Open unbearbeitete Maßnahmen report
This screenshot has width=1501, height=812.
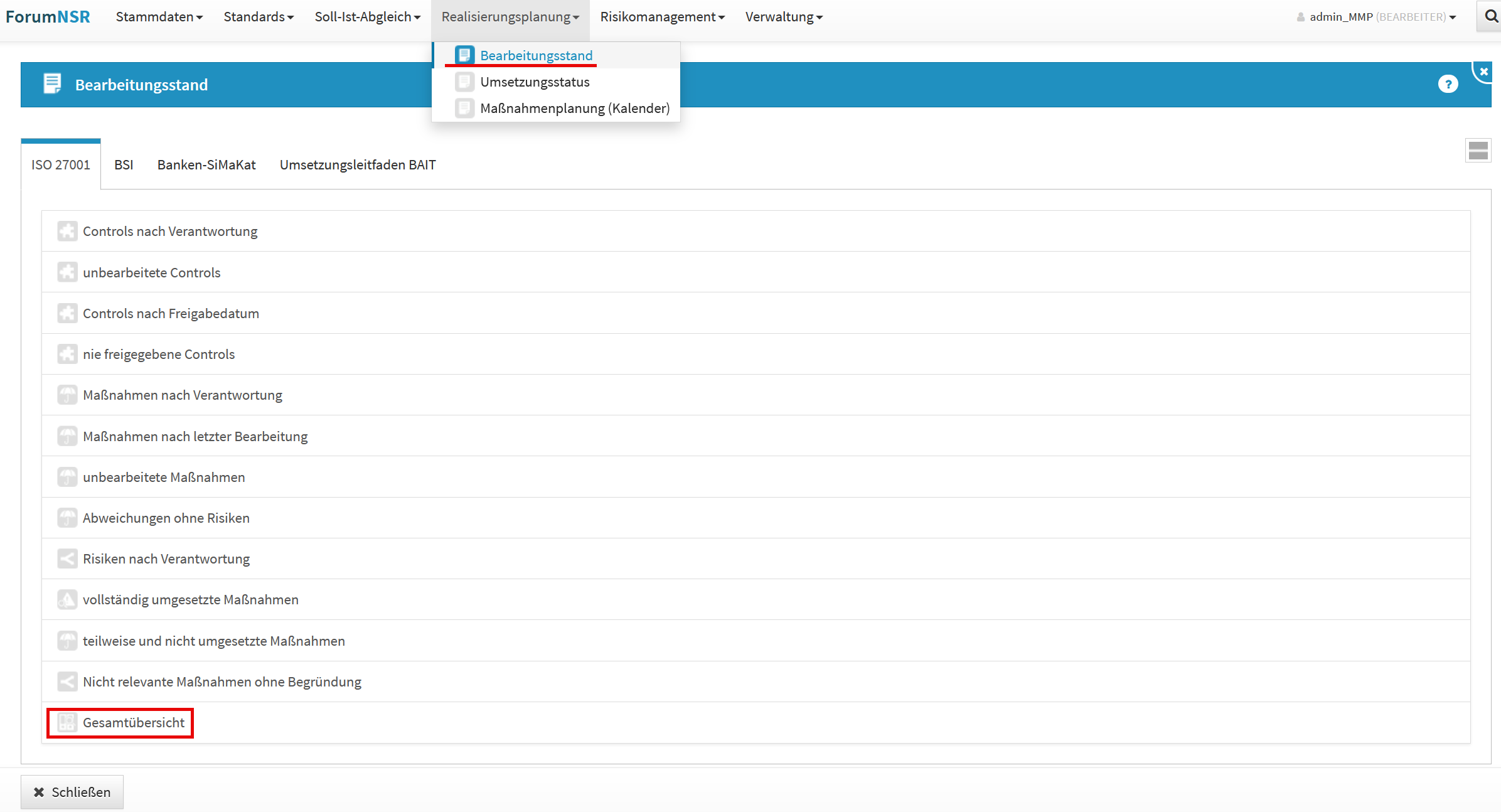pos(164,478)
